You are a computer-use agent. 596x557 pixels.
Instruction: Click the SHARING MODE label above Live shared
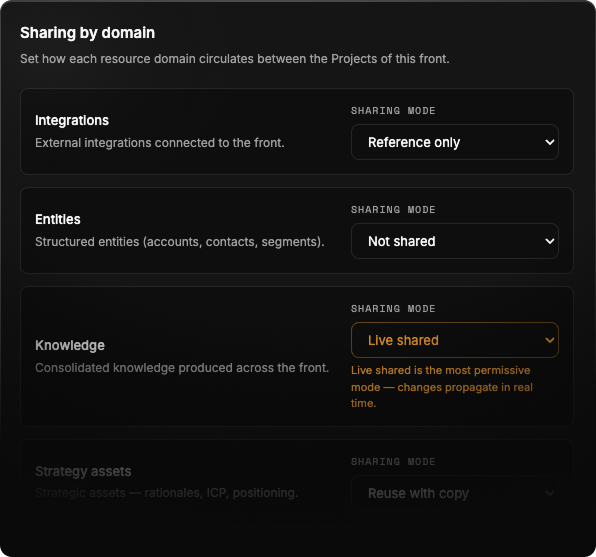coord(393,308)
